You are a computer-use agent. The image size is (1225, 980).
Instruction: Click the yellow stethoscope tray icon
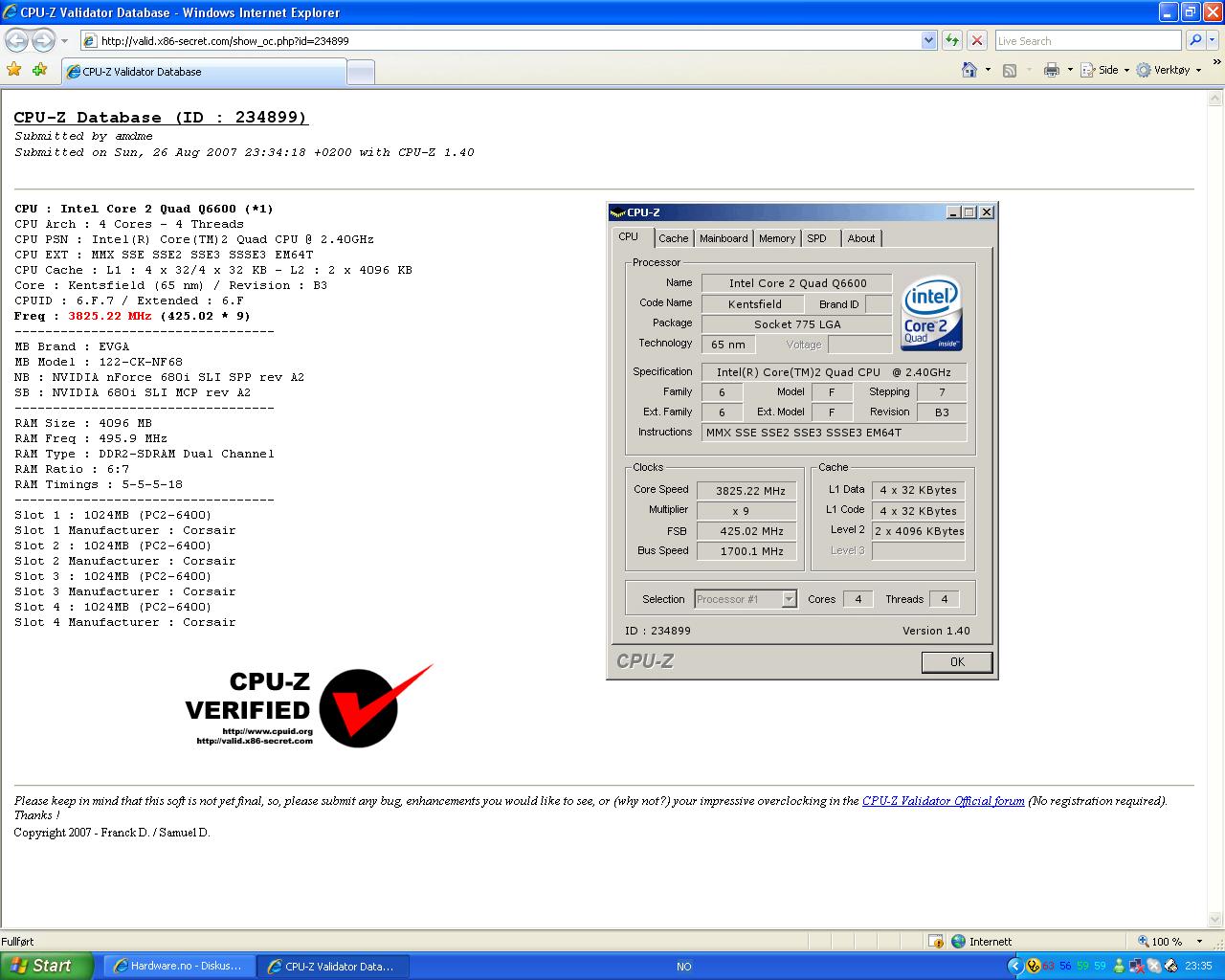pyautogui.click(x=1033, y=966)
